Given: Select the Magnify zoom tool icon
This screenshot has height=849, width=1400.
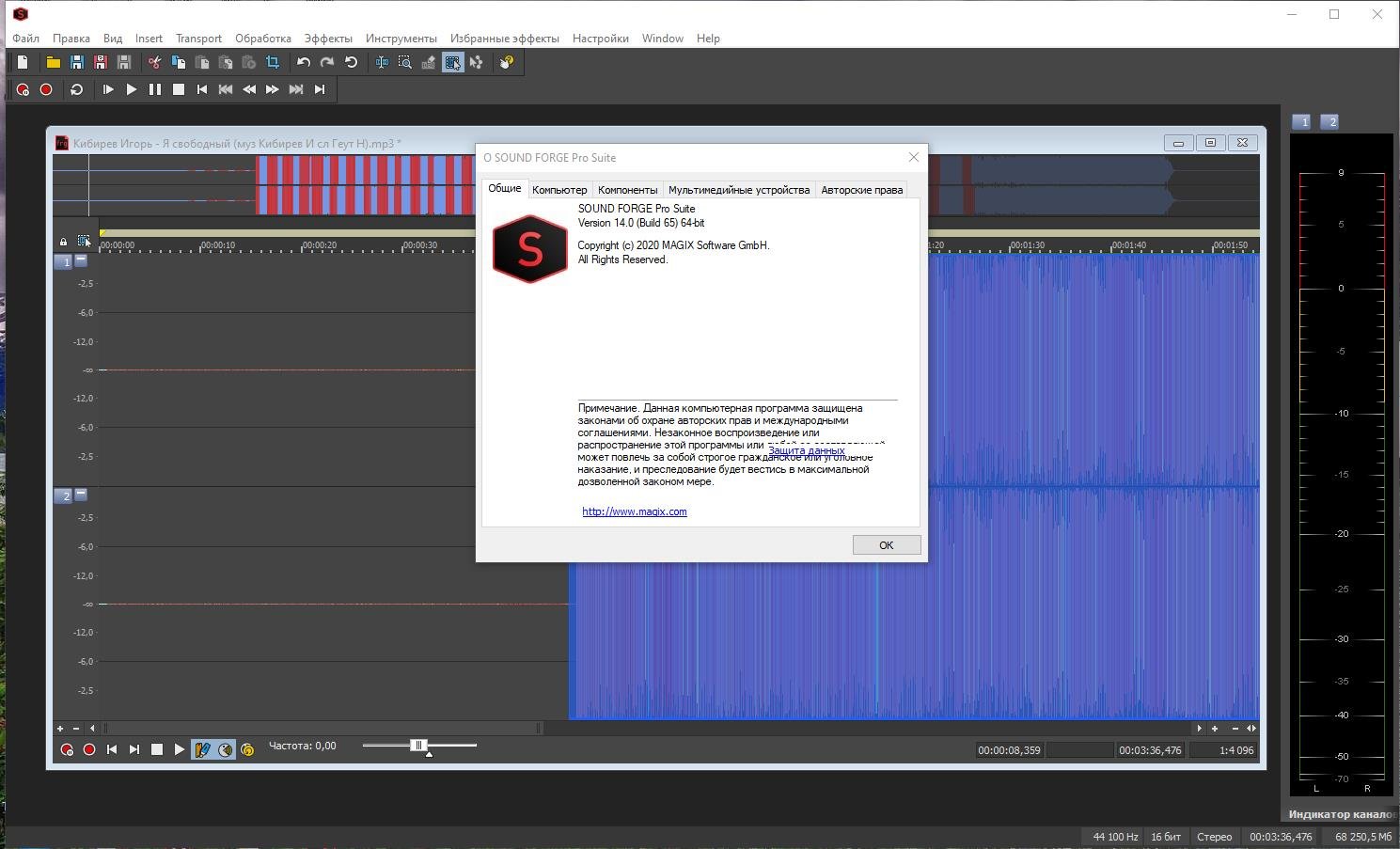Looking at the screenshot, I should [x=405, y=63].
